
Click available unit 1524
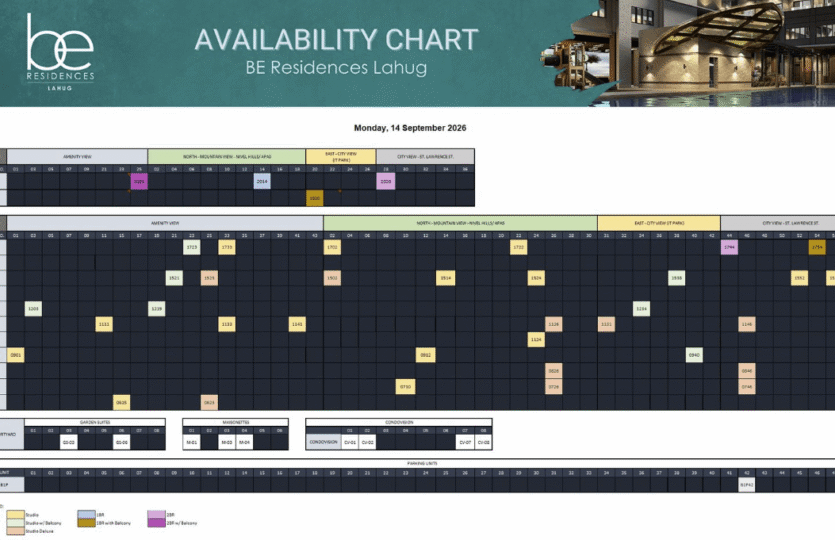pos(536,278)
